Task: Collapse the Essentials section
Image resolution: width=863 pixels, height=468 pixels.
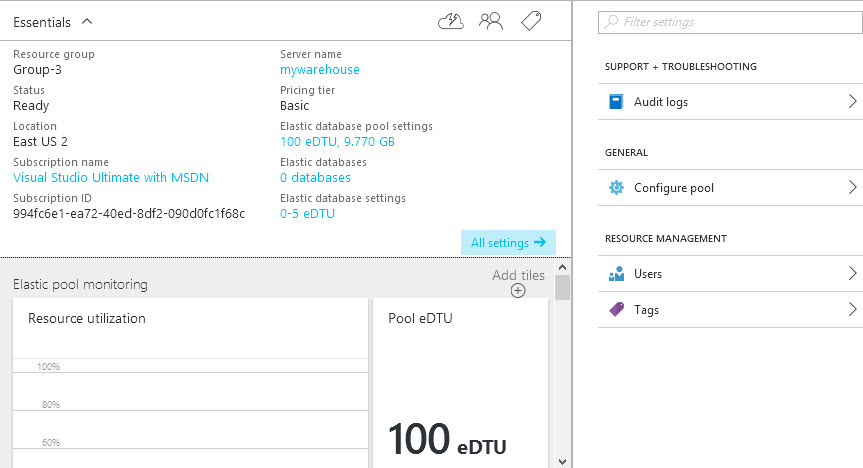Action: pyautogui.click(x=86, y=21)
